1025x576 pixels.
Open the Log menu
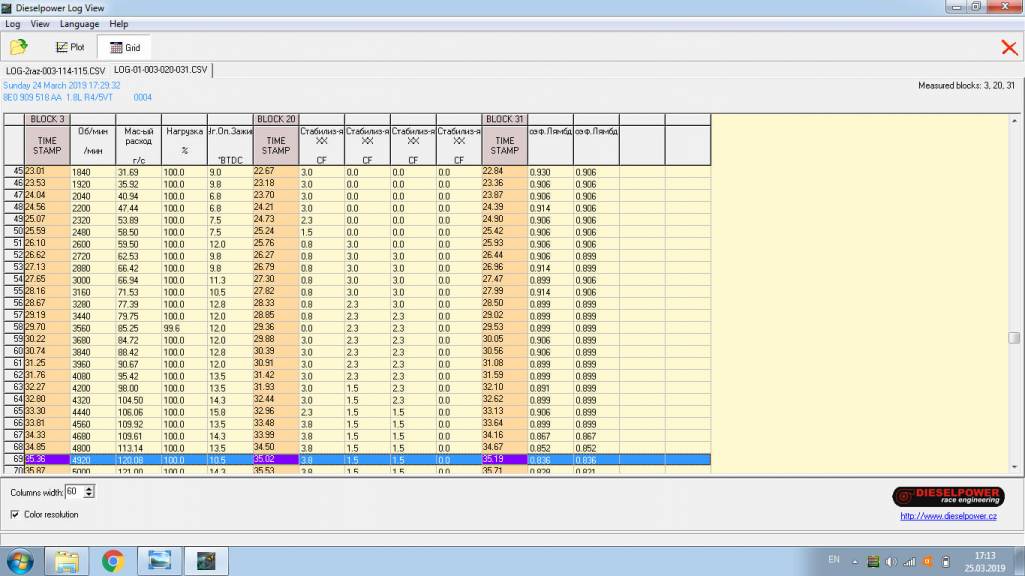coord(12,24)
